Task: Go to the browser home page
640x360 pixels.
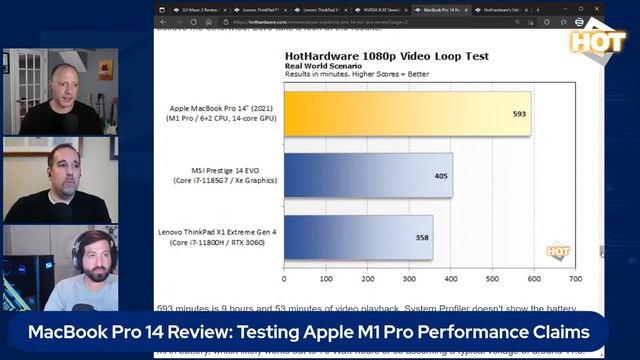Action: (209, 22)
